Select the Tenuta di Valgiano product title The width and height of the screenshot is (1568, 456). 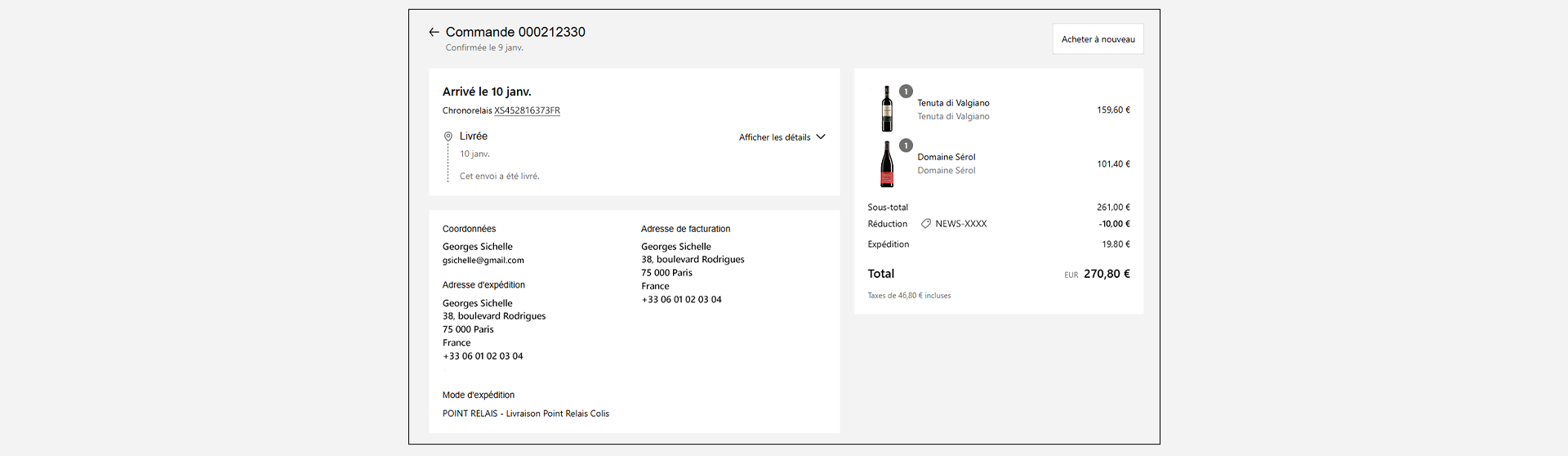coord(953,103)
